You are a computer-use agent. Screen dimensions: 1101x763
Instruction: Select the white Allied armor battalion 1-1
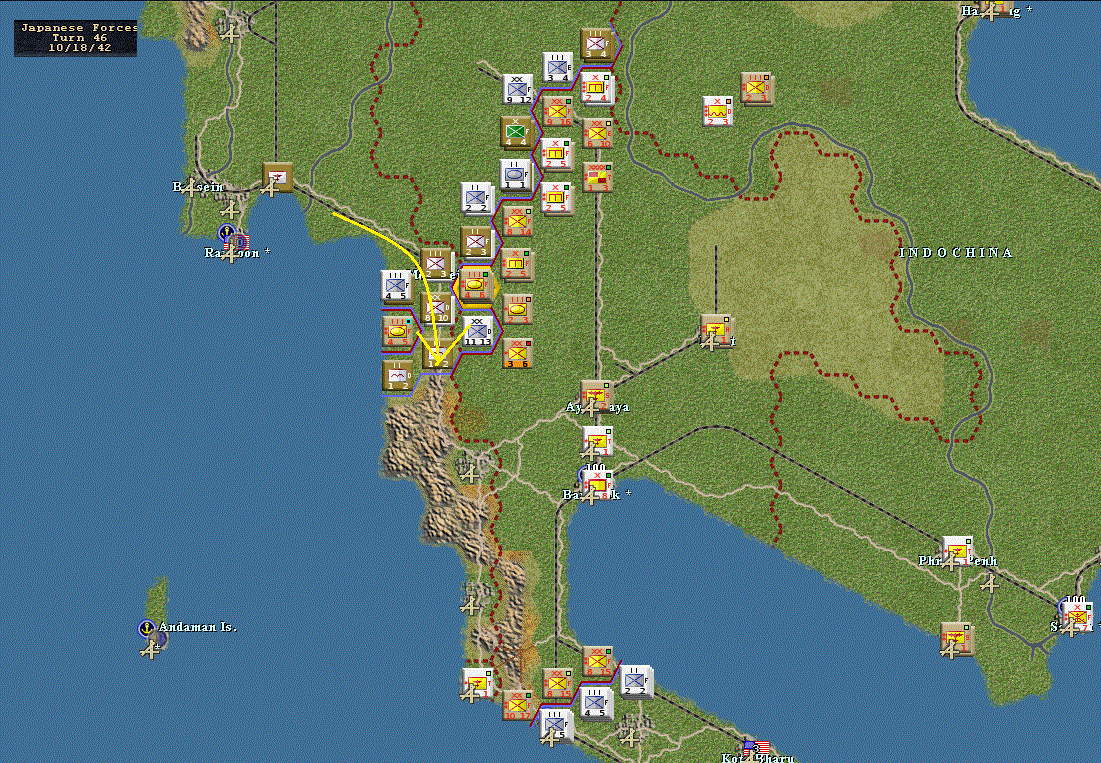pyautogui.click(x=515, y=173)
